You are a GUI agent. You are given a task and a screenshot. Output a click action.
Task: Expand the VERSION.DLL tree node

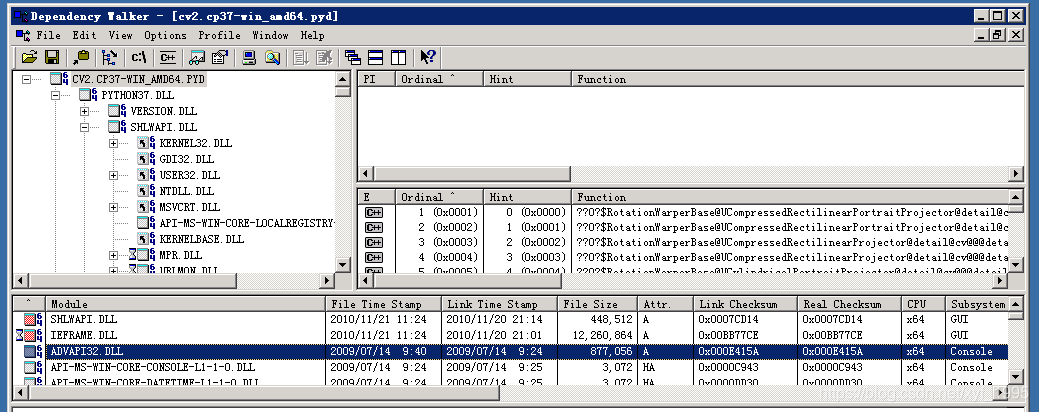(85, 111)
